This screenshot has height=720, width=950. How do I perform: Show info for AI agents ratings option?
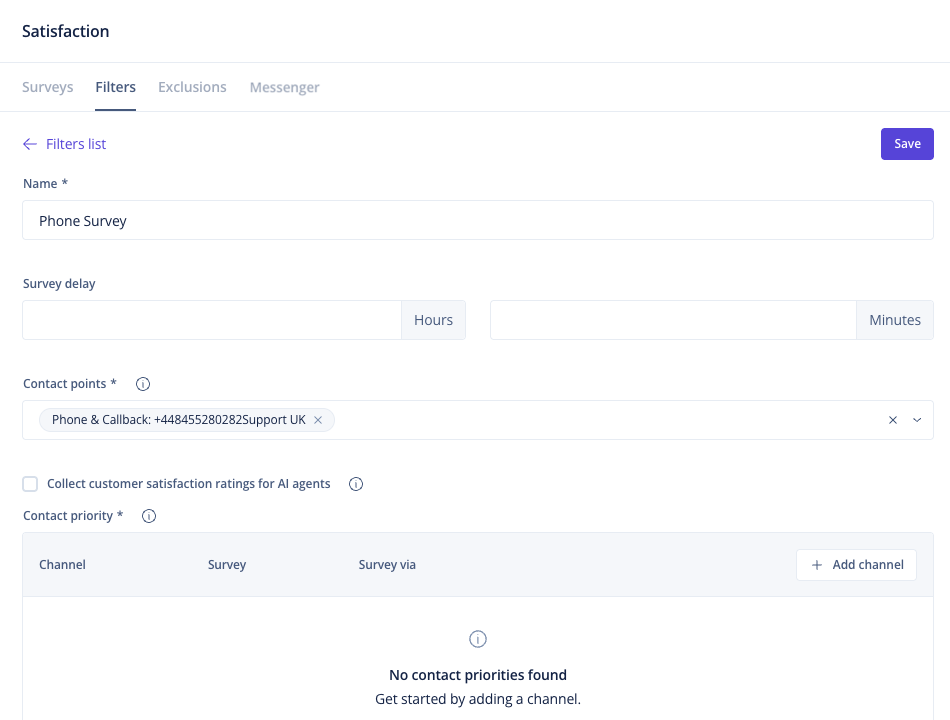[356, 484]
